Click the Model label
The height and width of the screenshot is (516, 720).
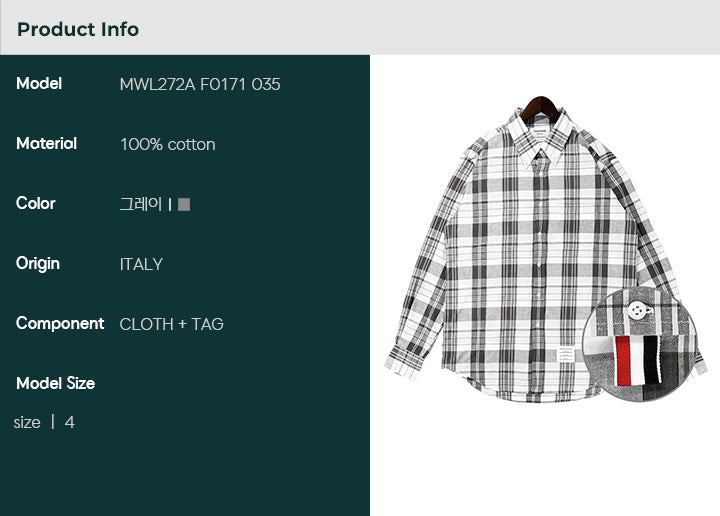point(39,84)
